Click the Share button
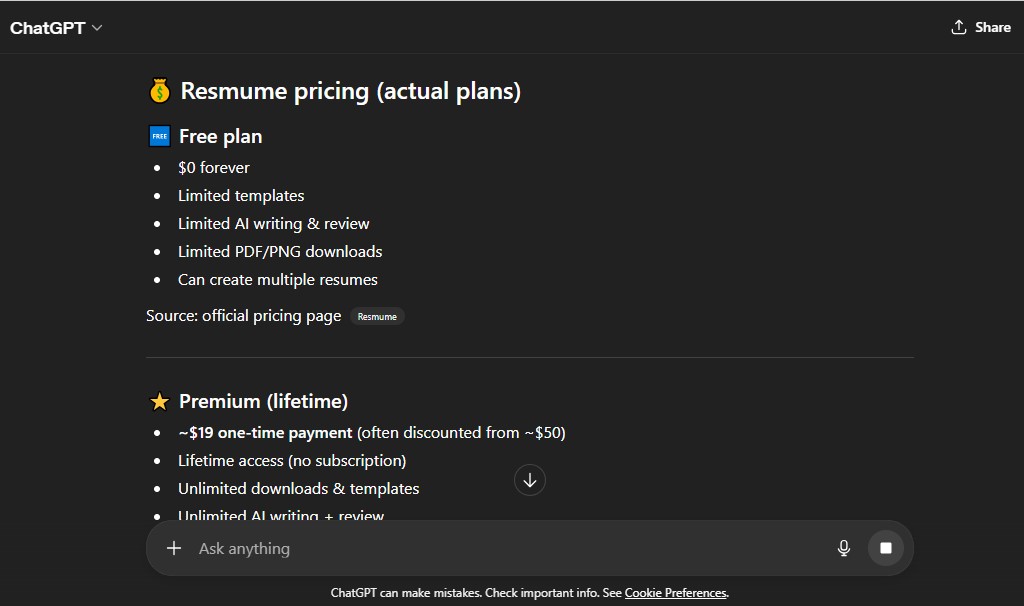This screenshot has width=1024, height=606. click(981, 27)
